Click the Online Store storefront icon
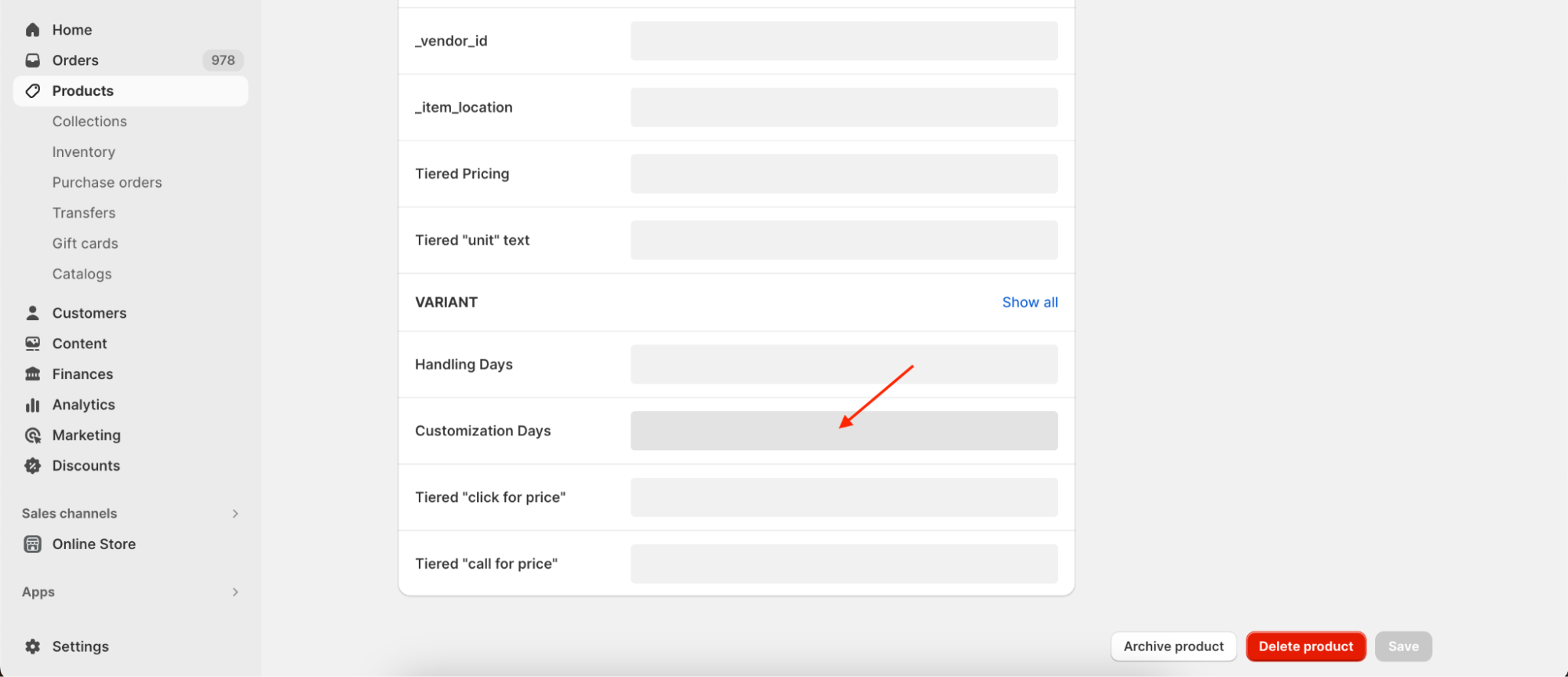1568x677 pixels. pyautogui.click(x=32, y=544)
